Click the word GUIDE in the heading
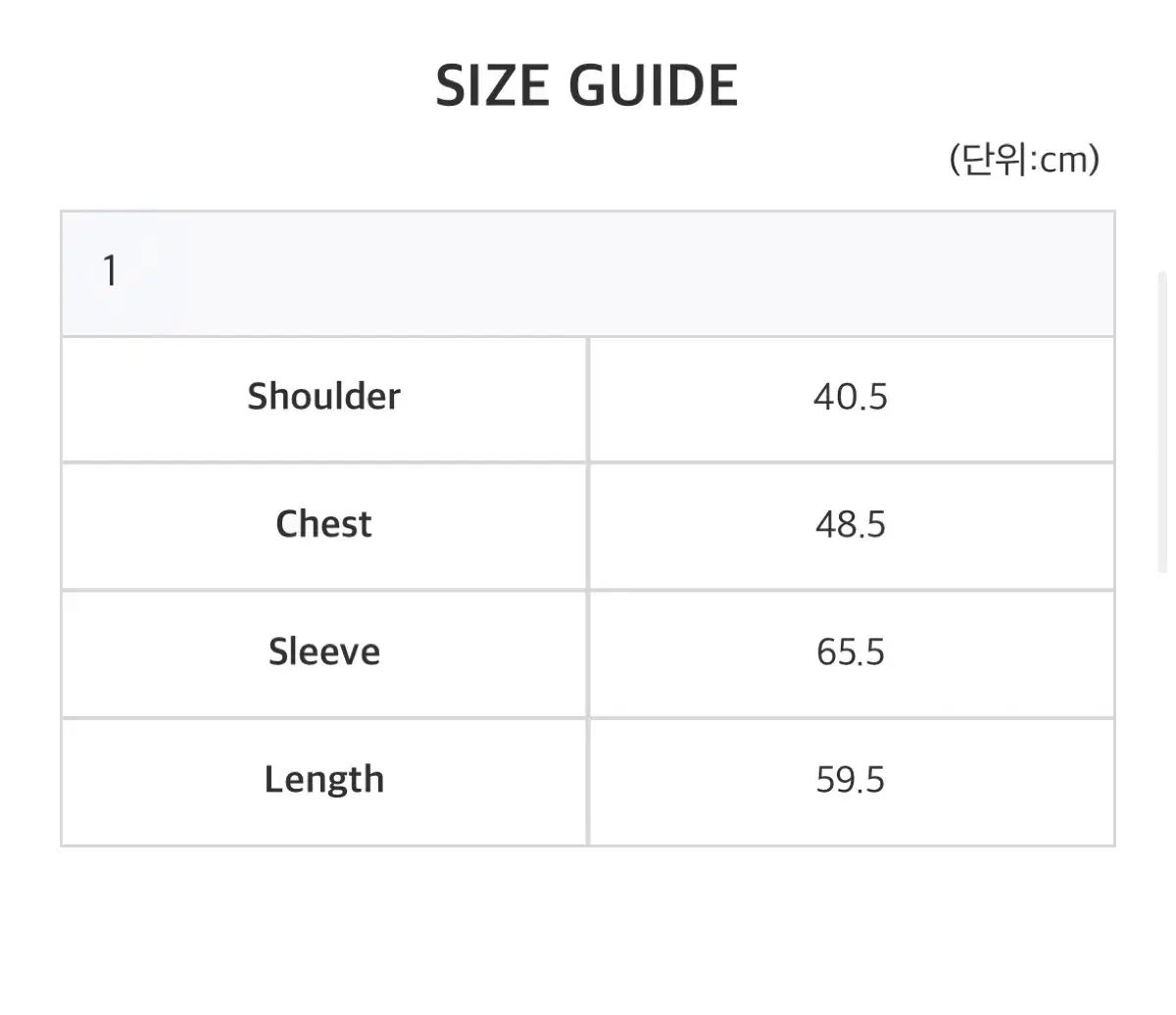Viewport: 1176px width, 1015px height. pyautogui.click(x=654, y=85)
